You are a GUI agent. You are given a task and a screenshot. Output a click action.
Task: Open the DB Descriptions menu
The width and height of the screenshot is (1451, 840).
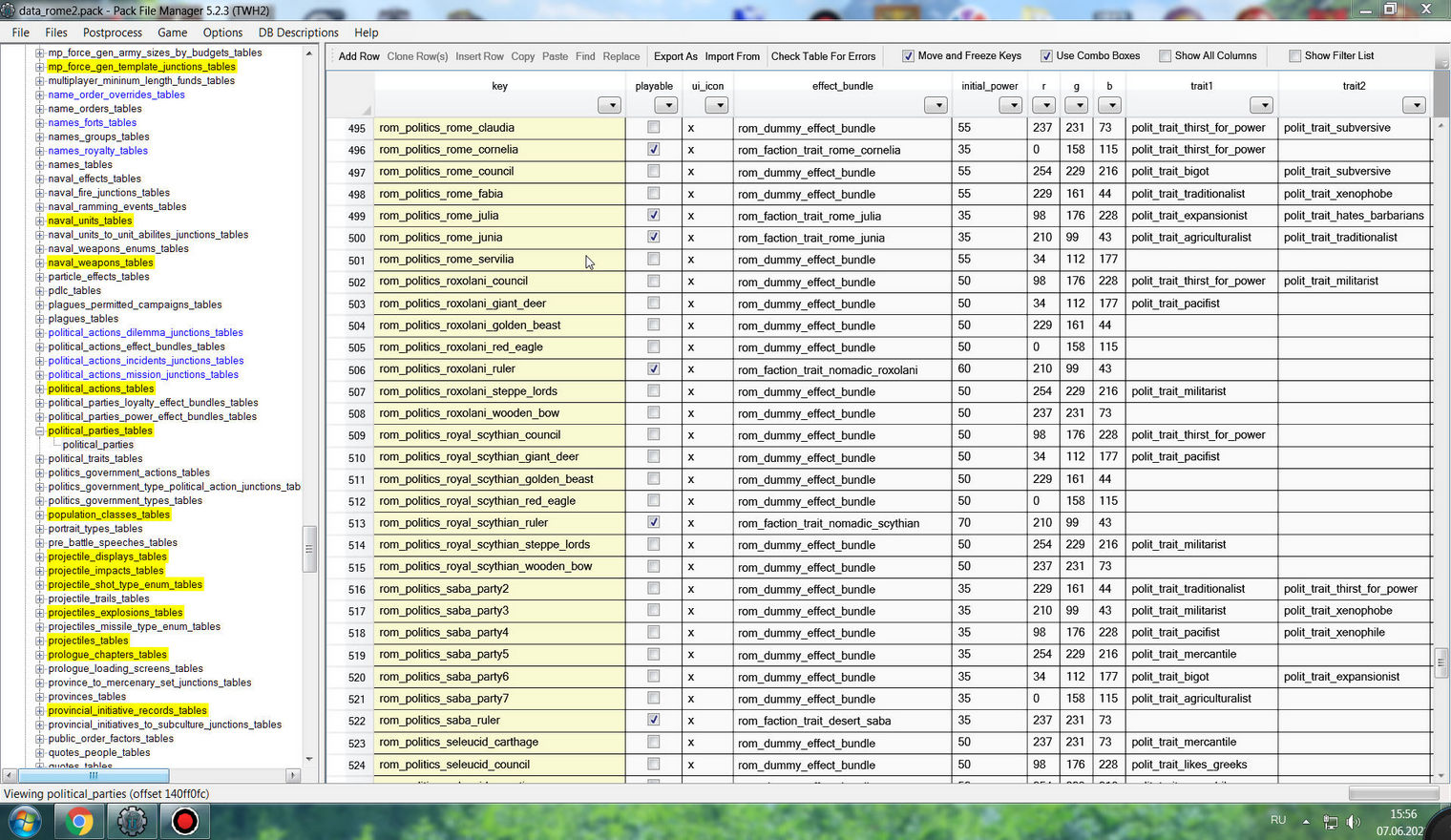pyautogui.click(x=298, y=32)
